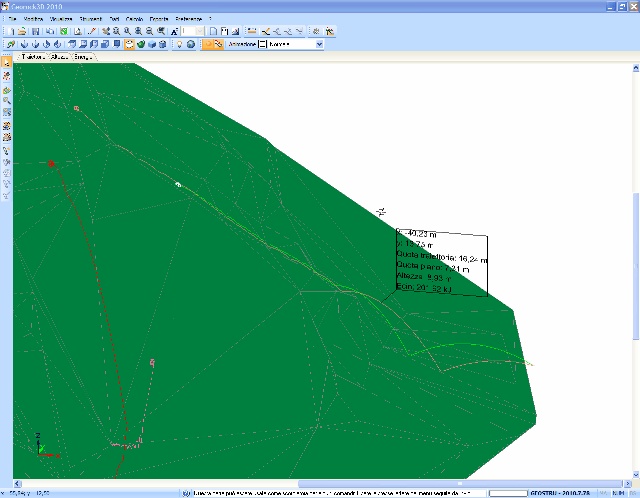
Task: Switch to the Energie tab
Action: (83, 57)
